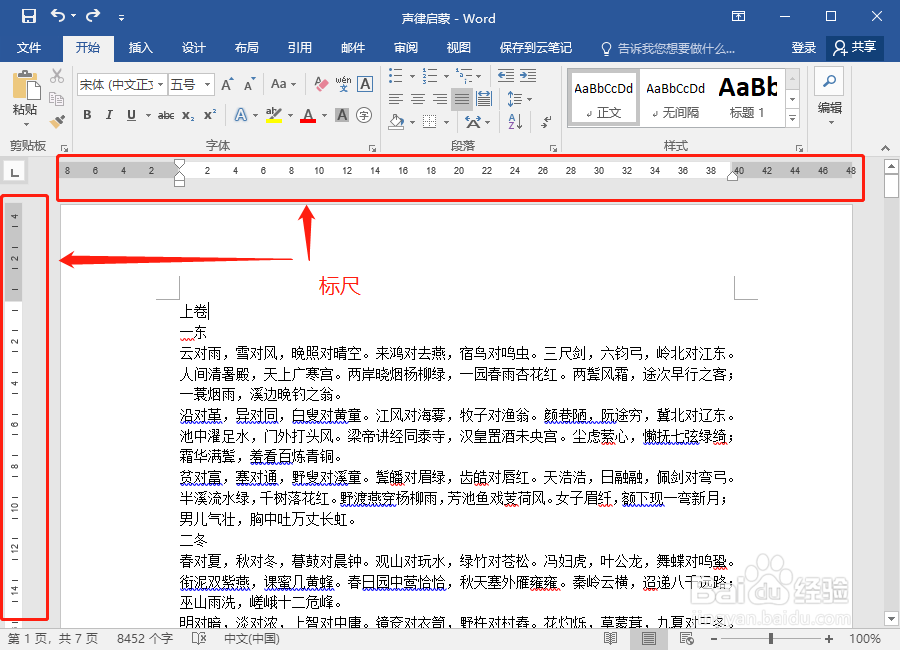The height and width of the screenshot is (650, 900).
Task: Apply strikethrough formatting from the Font group
Action: coord(168,115)
